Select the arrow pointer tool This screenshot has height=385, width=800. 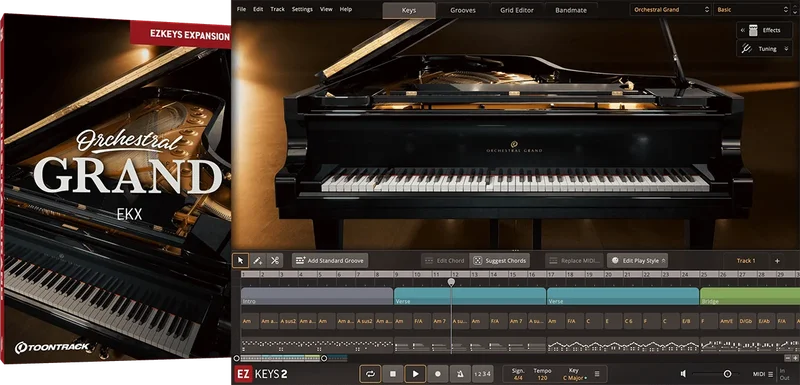(240, 261)
